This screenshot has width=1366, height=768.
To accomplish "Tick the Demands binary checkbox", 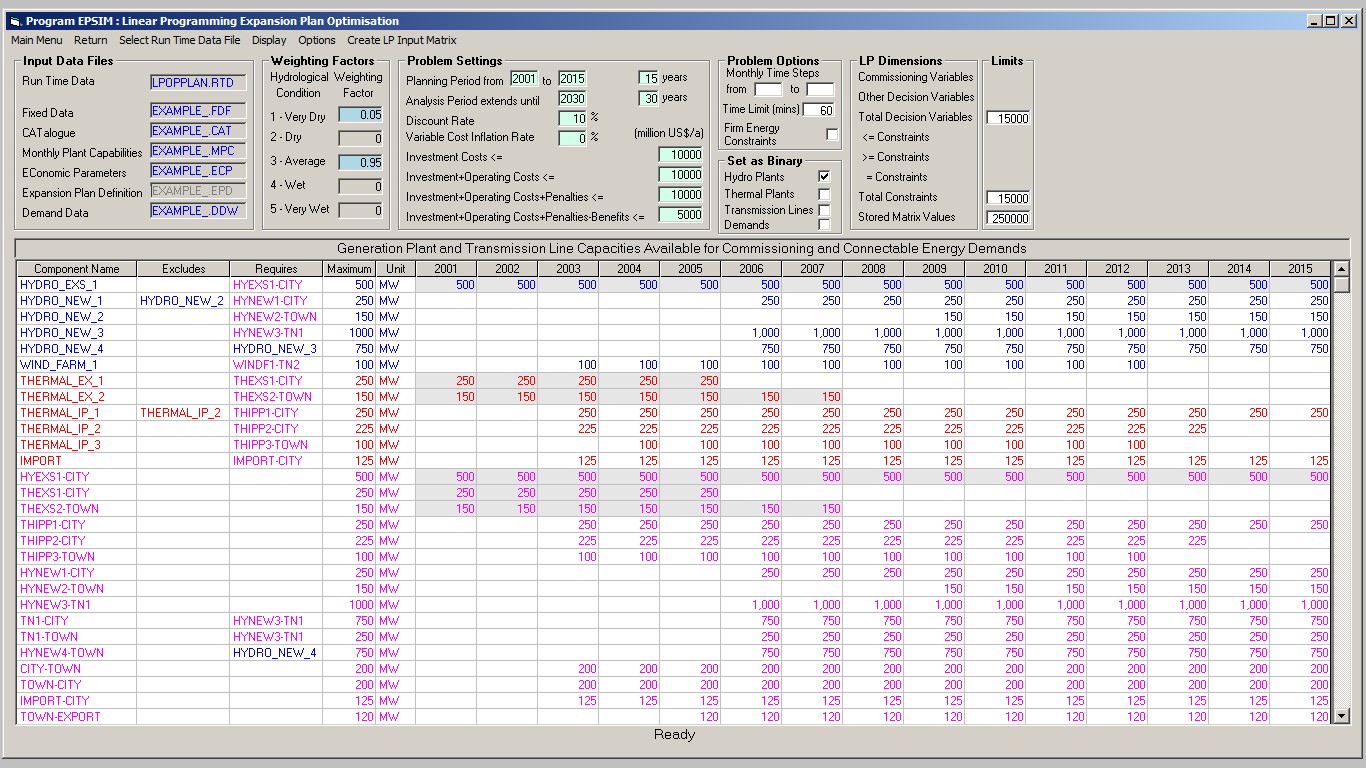I will pos(824,225).
